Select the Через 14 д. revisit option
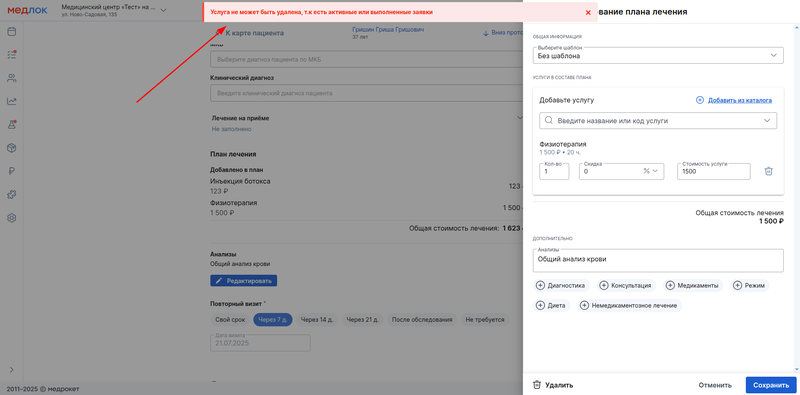The image size is (800, 395). (x=316, y=320)
